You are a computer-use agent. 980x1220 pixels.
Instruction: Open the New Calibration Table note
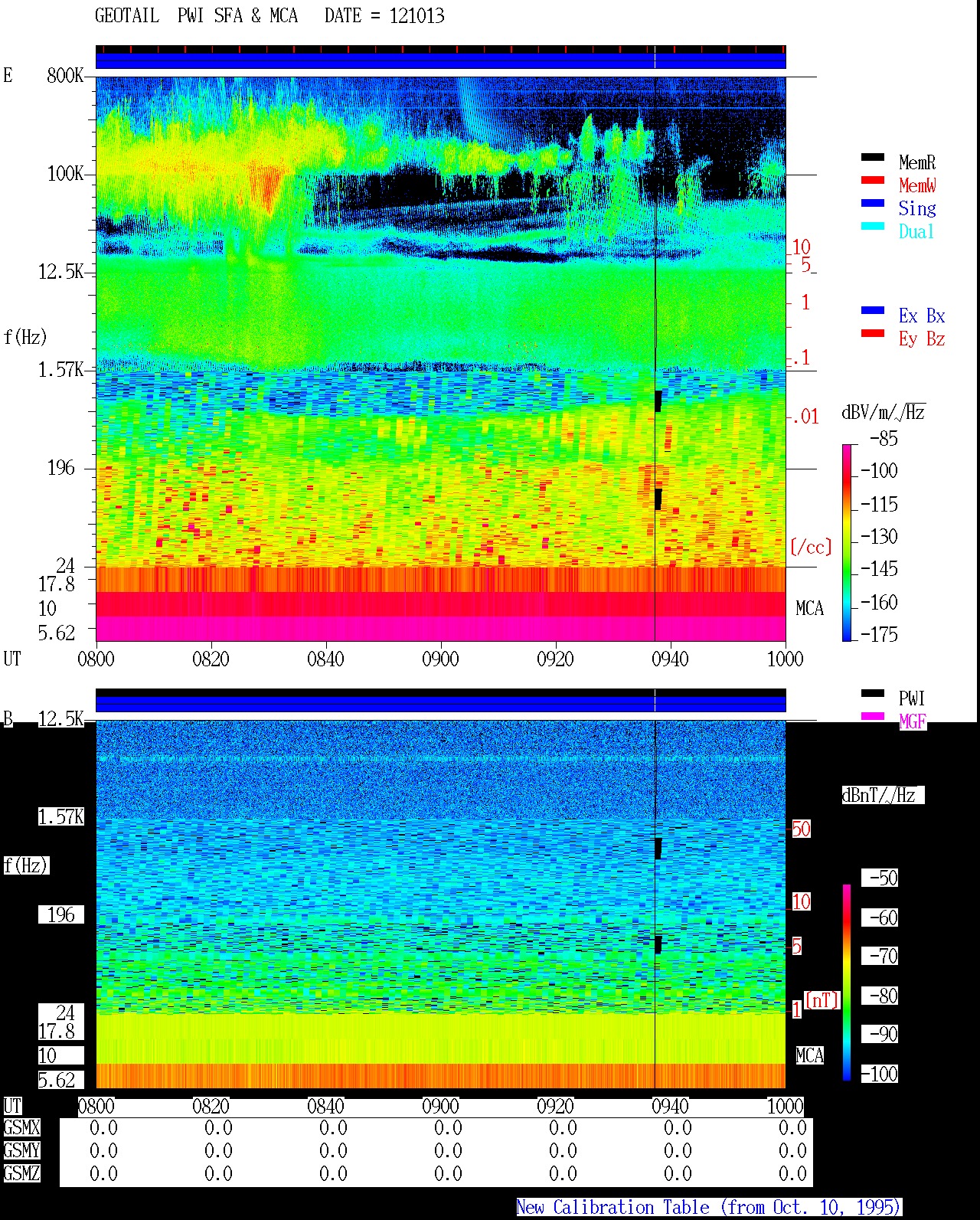click(709, 1208)
